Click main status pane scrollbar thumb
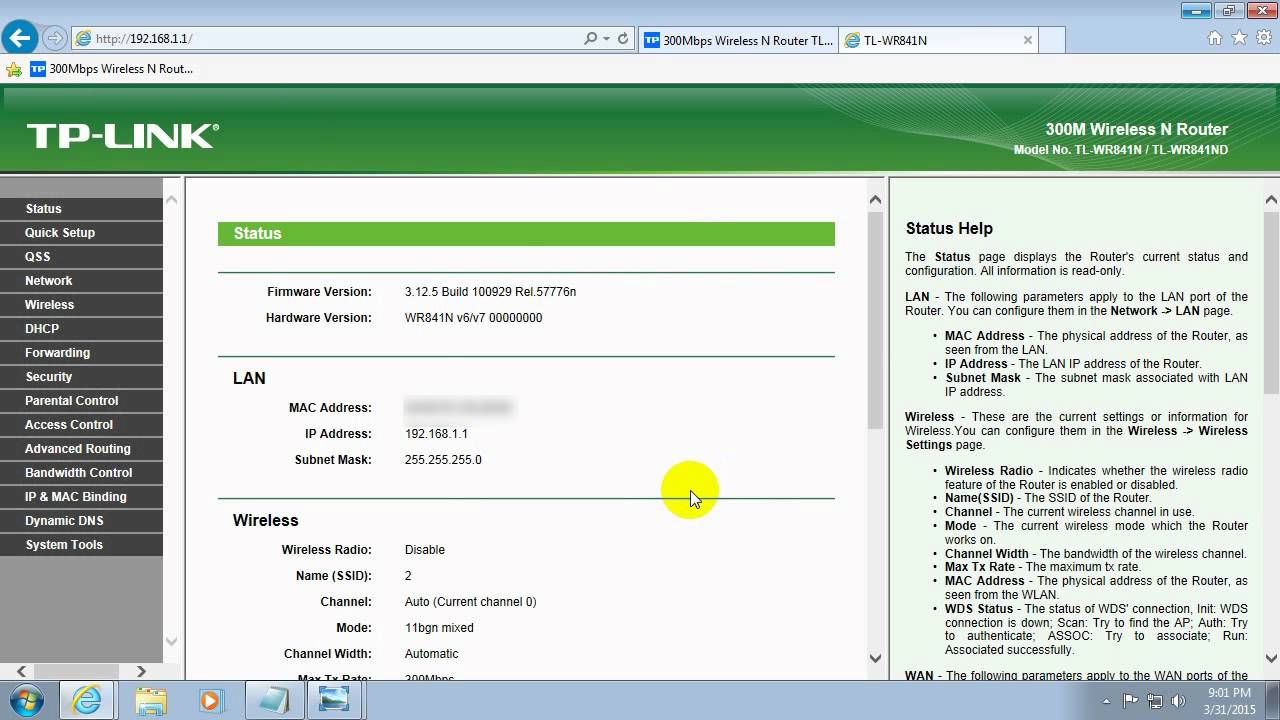Viewport: 1280px width, 720px height. tap(876, 320)
